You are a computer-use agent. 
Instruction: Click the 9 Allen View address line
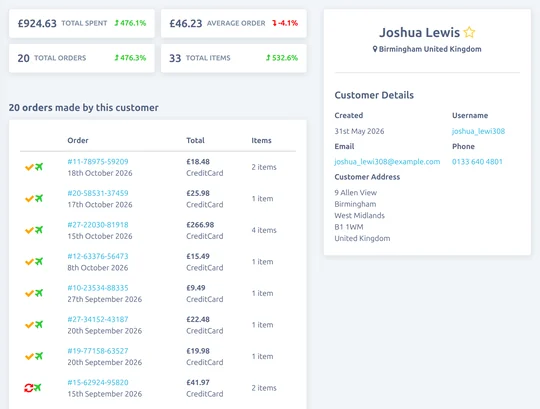(355, 192)
